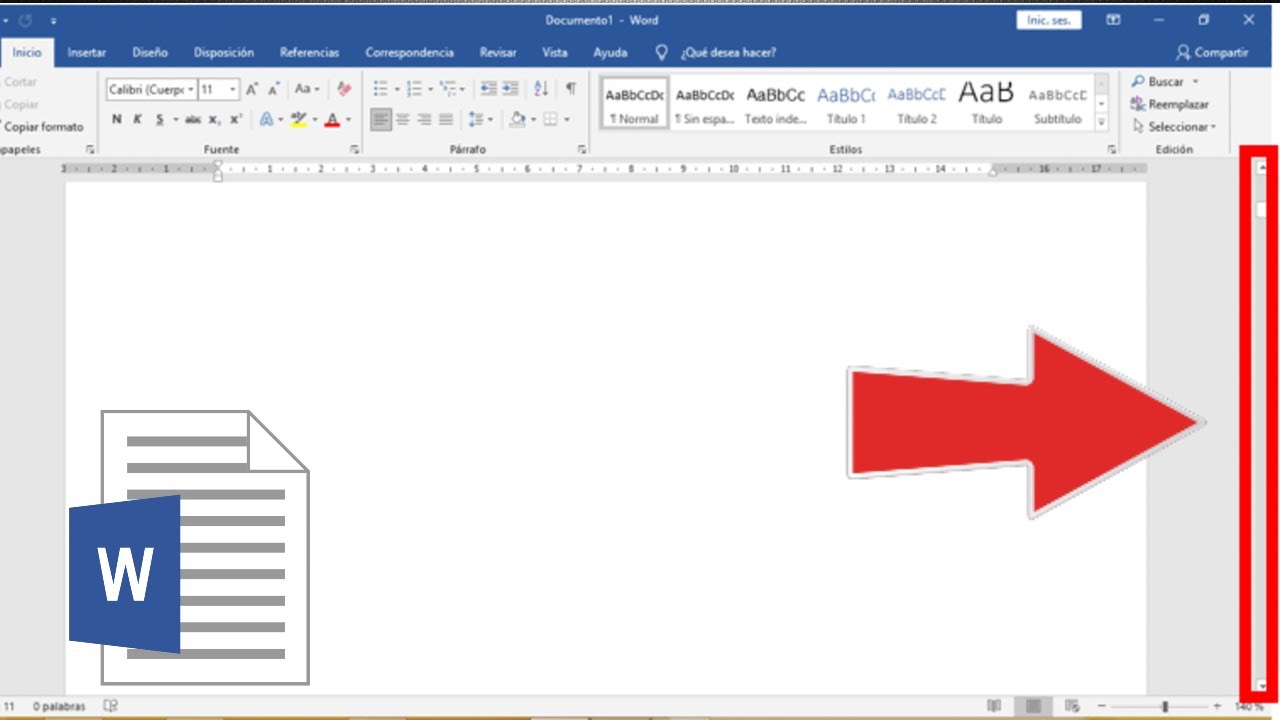Click the shading paint bucket icon

tap(518, 119)
